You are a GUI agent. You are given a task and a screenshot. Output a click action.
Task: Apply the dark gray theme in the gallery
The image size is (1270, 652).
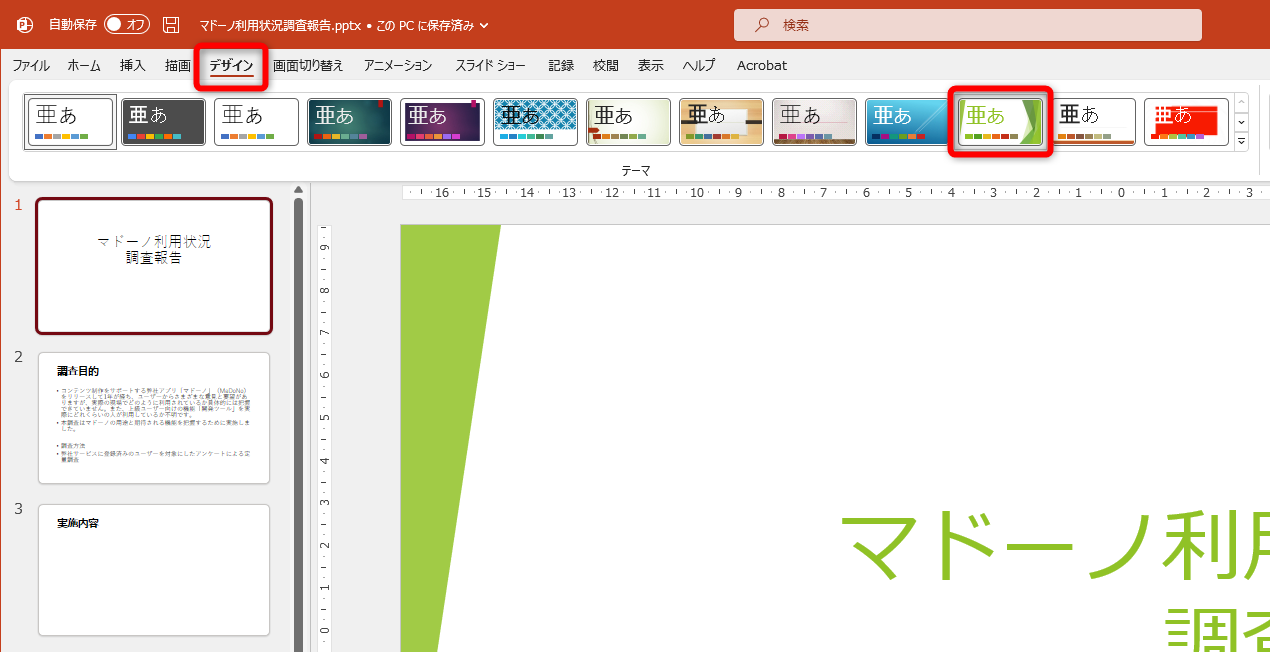pyautogui.click(x=162, y=121)
